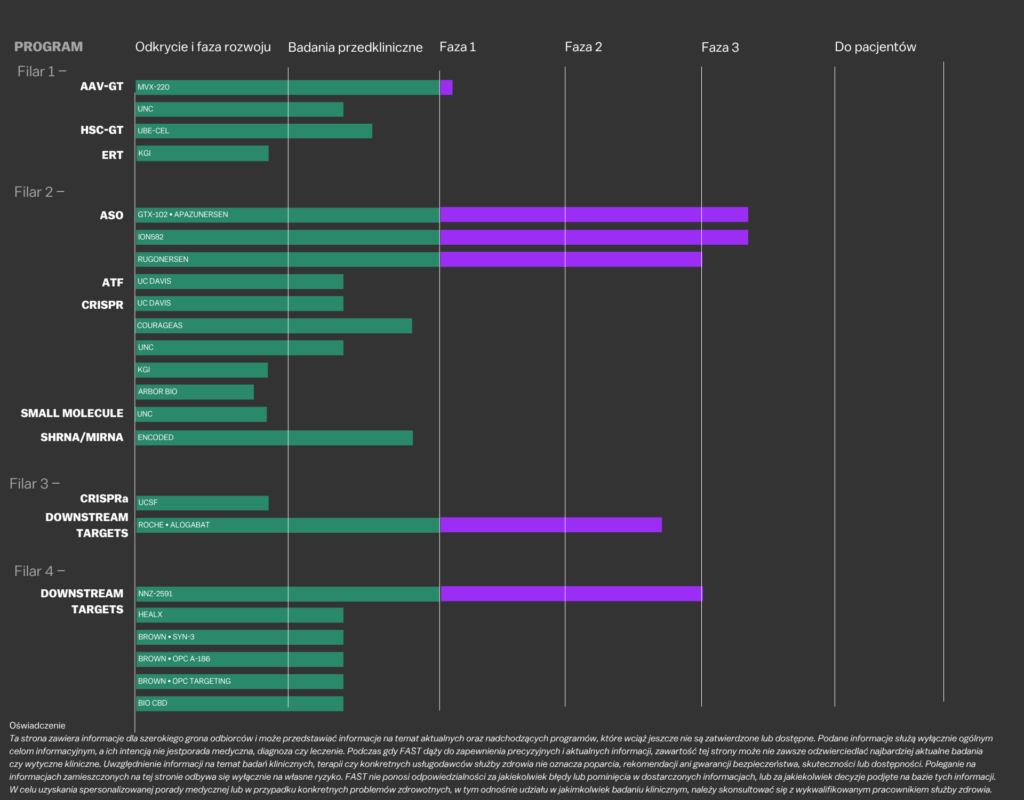Open the BIO CBD program bar

[239, 704]
